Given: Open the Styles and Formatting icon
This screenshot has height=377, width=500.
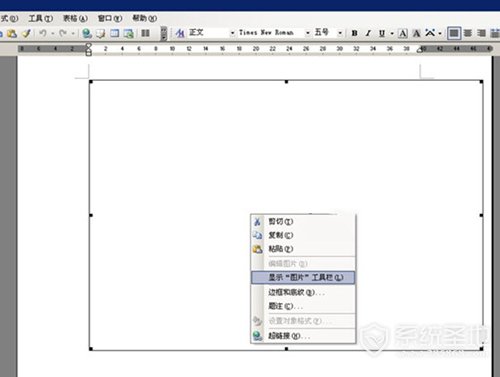Looking at the screenshot, I should 180,33.
